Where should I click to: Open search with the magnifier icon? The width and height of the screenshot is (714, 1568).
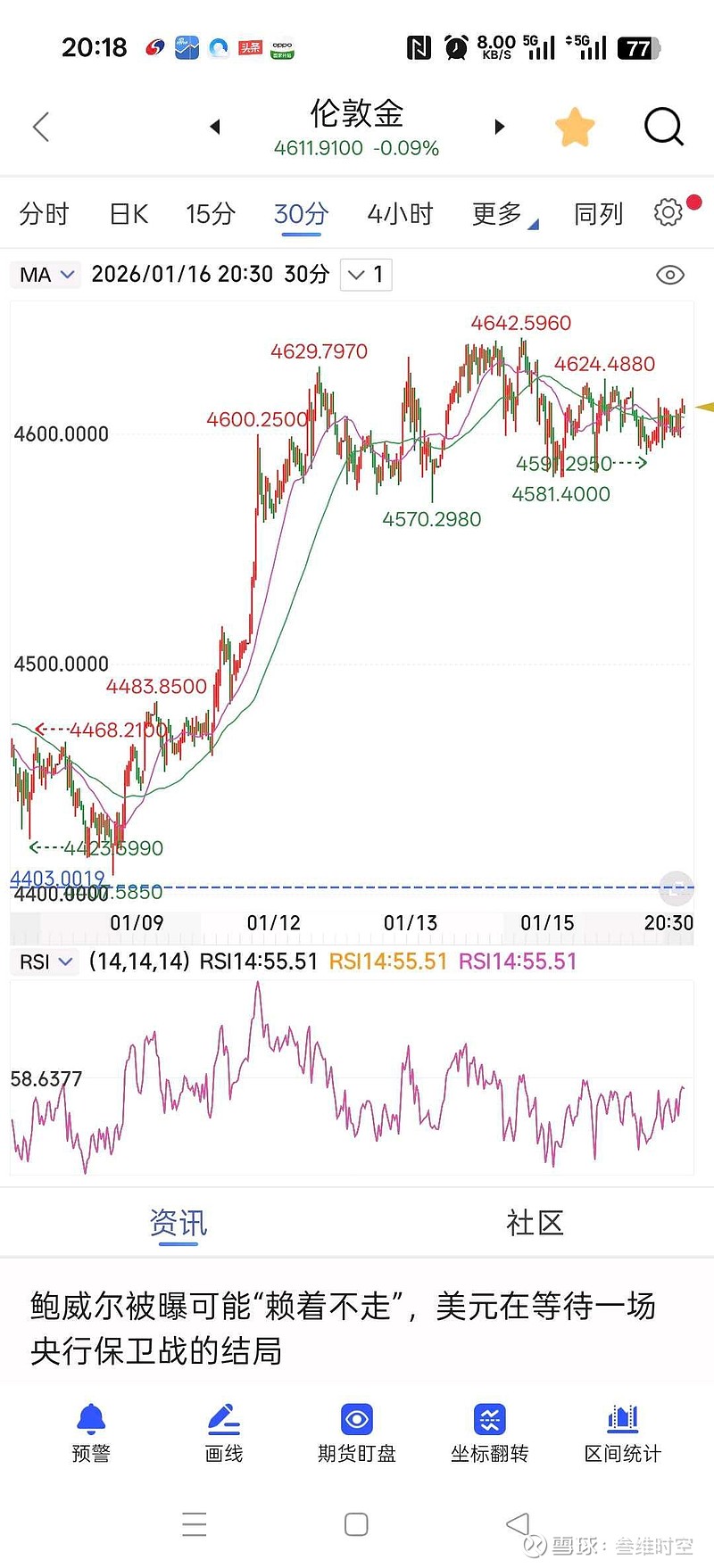(663, 127)
